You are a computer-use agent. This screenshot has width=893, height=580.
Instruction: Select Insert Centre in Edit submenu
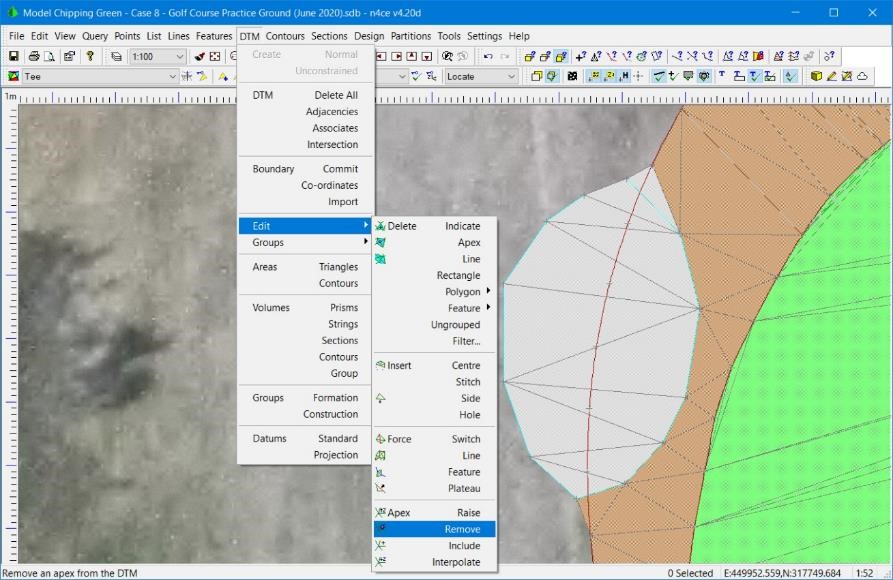pos(435,366)
